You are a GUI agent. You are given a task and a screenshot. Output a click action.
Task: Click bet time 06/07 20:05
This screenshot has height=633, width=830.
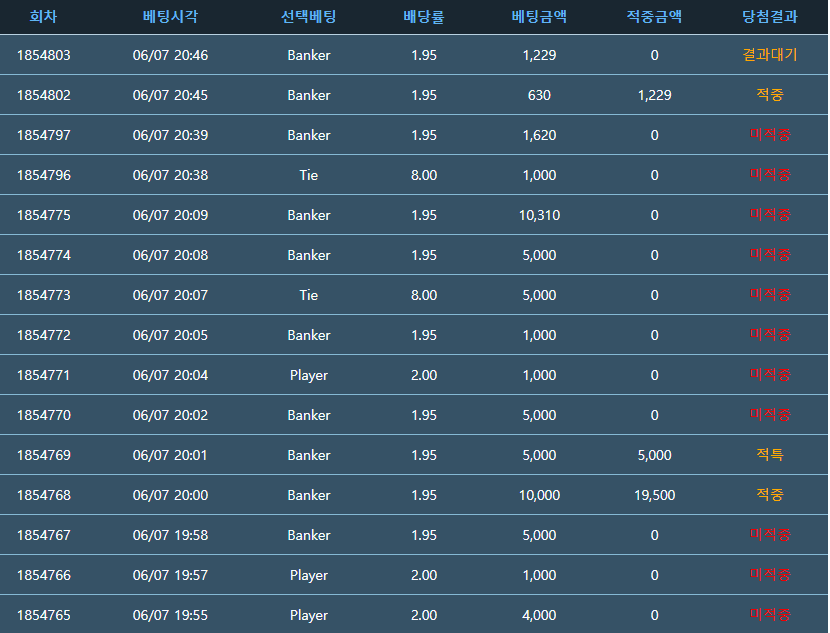(170, 335)
